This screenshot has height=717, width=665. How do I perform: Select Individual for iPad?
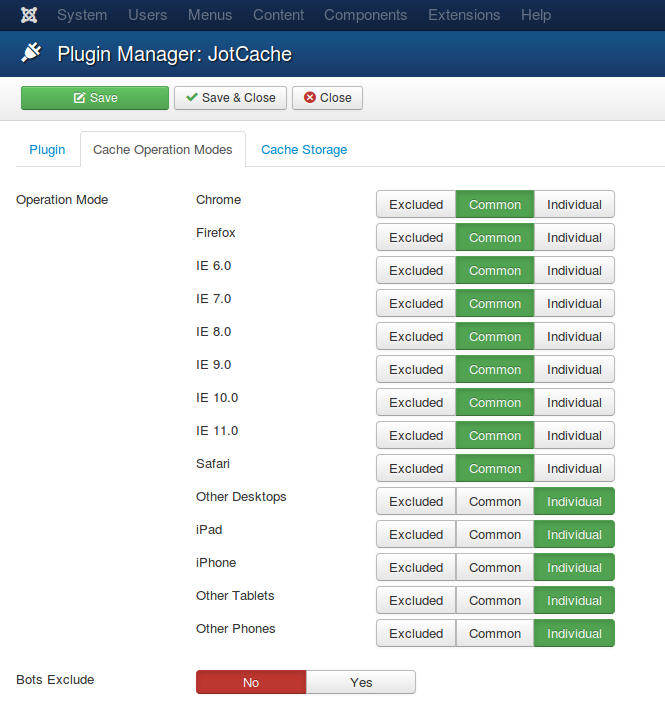click(x=574, y=534)
